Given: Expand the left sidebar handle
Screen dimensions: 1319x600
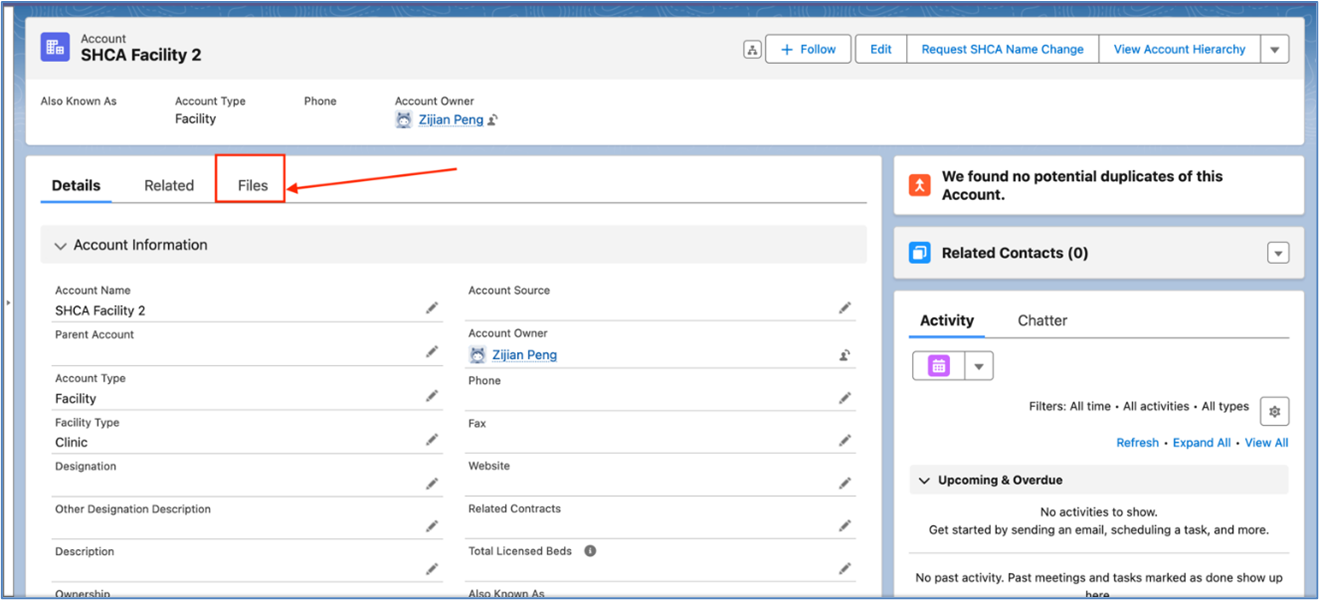Looking at the screenshot, I should [7, 302].
